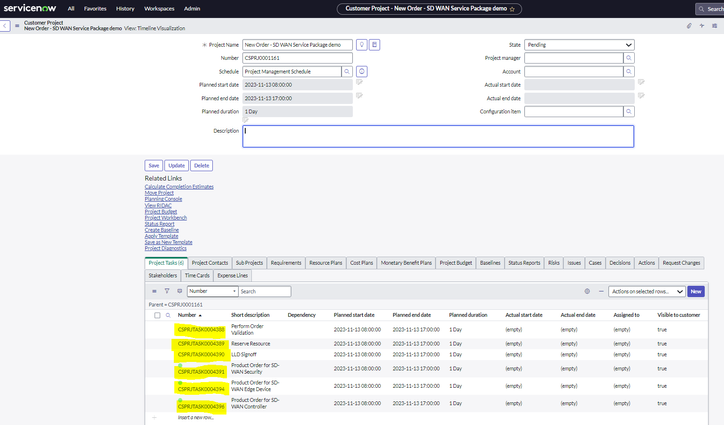
Task: Switch to the Cost Plans tab
Action: [361, 263]
